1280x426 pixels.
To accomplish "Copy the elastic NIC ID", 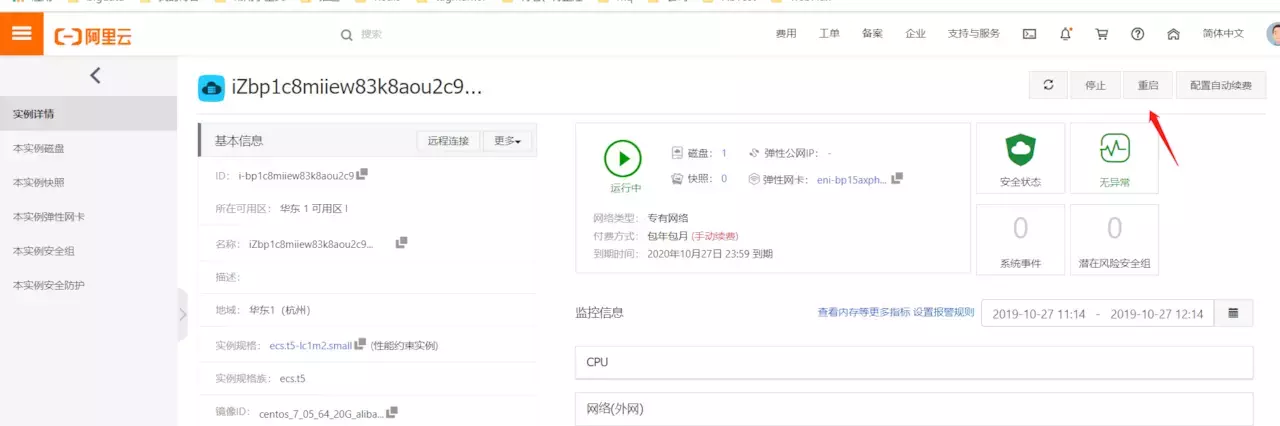I will coord(897,178).
